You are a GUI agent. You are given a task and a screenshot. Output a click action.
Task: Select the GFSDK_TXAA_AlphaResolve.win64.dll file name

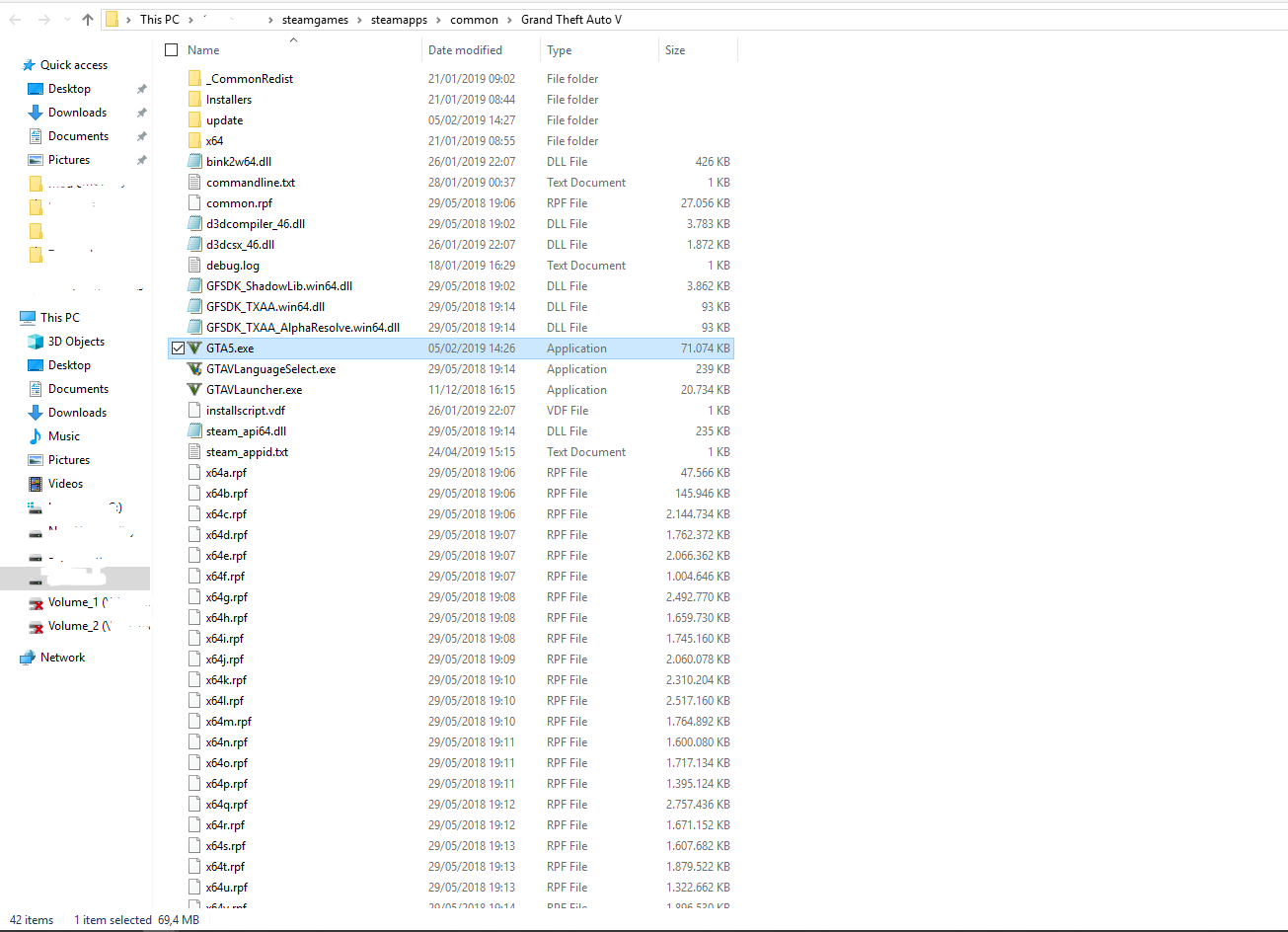pyautogui.click(x=303, y=328)
